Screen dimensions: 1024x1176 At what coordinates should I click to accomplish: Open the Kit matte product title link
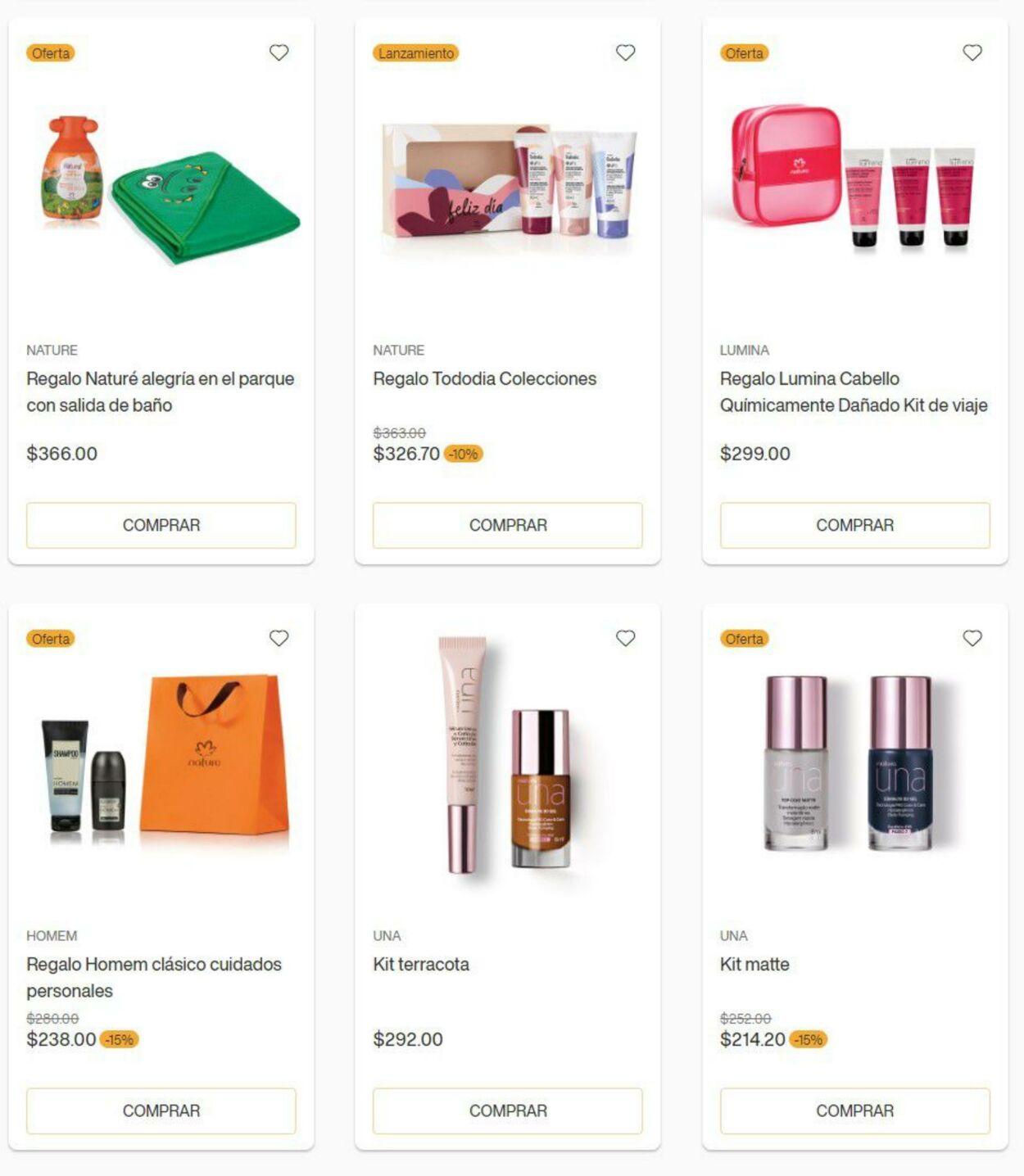click(x=754, y=964)
